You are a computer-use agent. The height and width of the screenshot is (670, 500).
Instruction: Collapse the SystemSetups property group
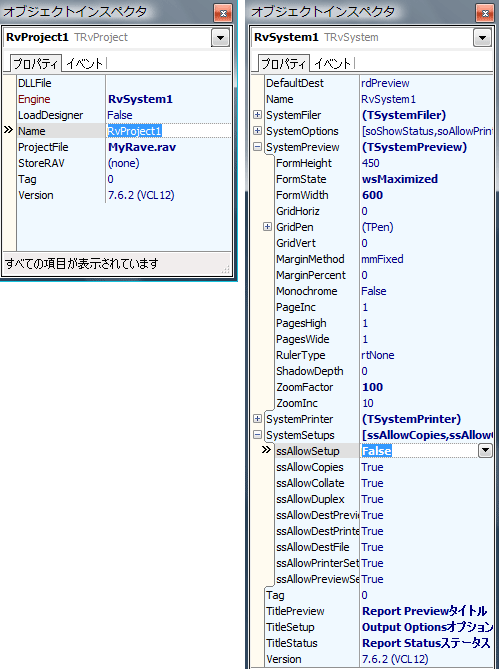click(x=257, y=435)
